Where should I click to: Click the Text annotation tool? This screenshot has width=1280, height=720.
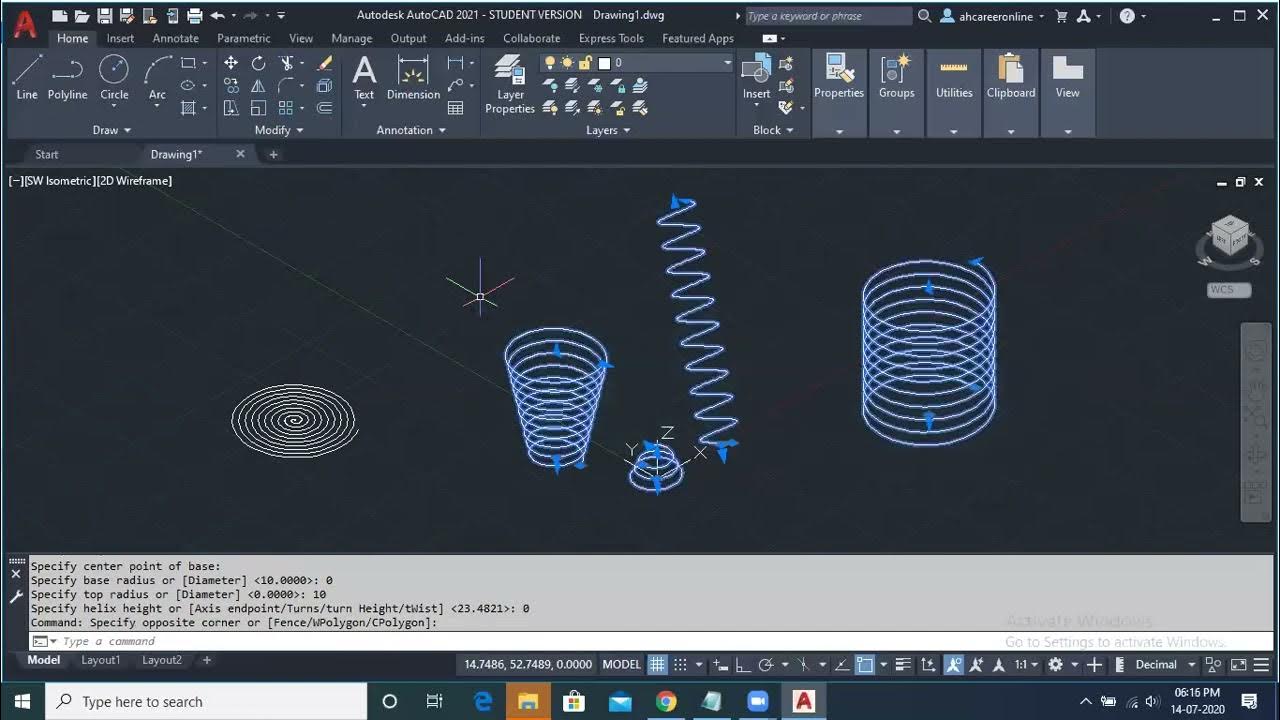364,77
